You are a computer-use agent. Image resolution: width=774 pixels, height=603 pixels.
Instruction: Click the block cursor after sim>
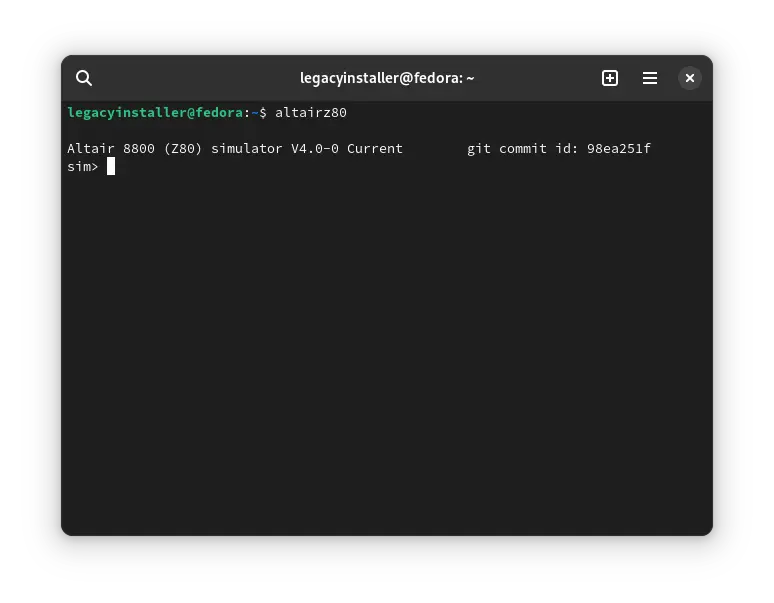pos(111,166)
